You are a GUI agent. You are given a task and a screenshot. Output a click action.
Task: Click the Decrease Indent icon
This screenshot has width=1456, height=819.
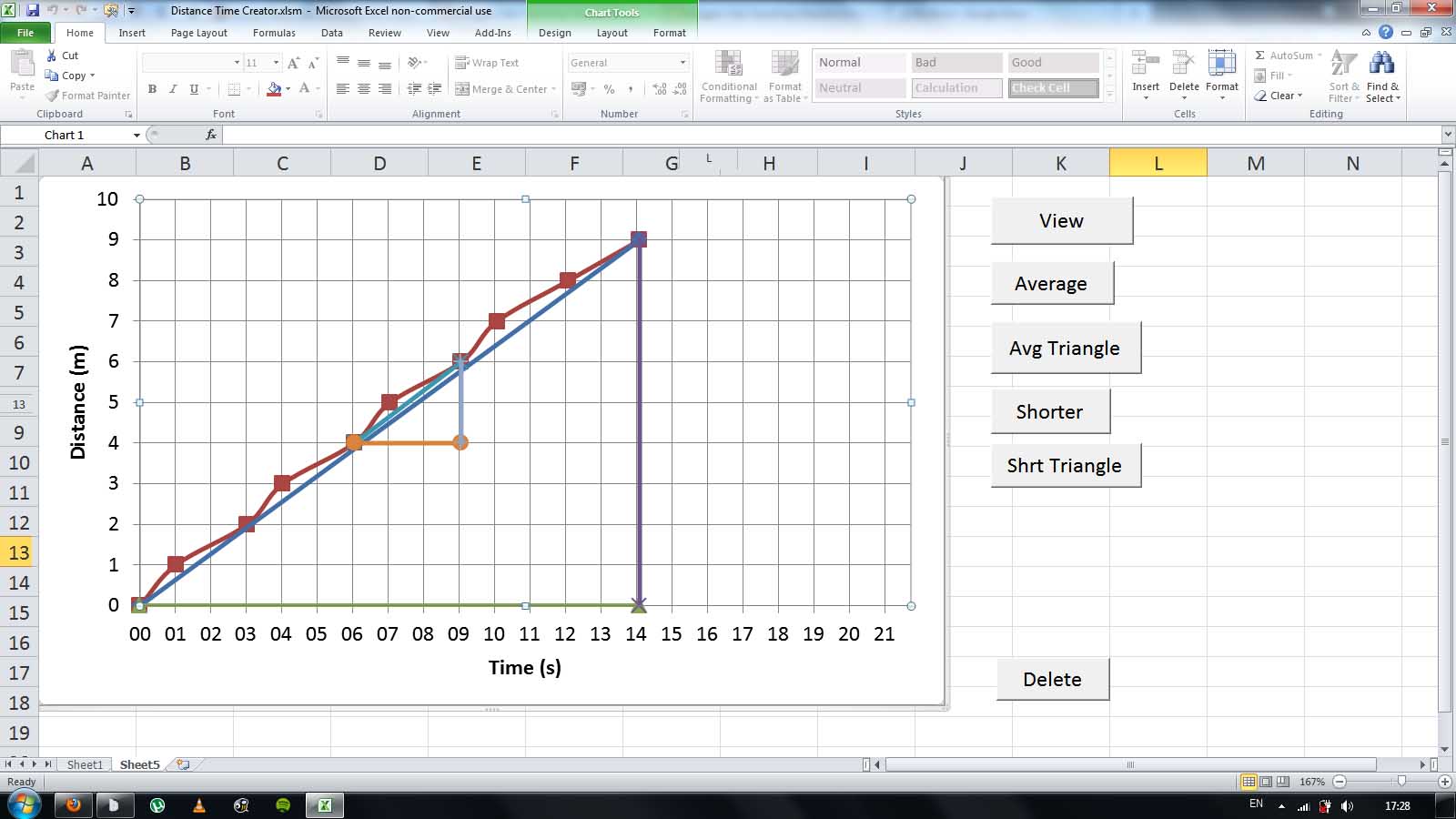(x=414, y=88)
